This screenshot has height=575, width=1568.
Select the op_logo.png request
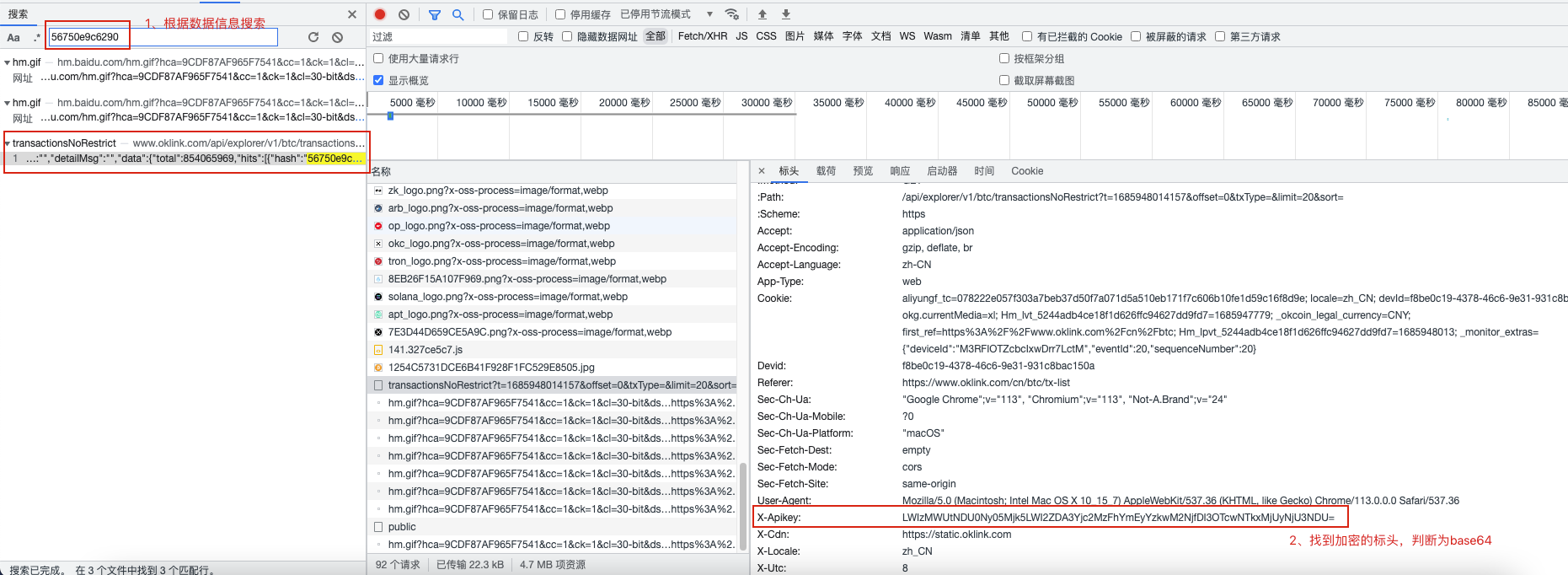click(552, 226)
